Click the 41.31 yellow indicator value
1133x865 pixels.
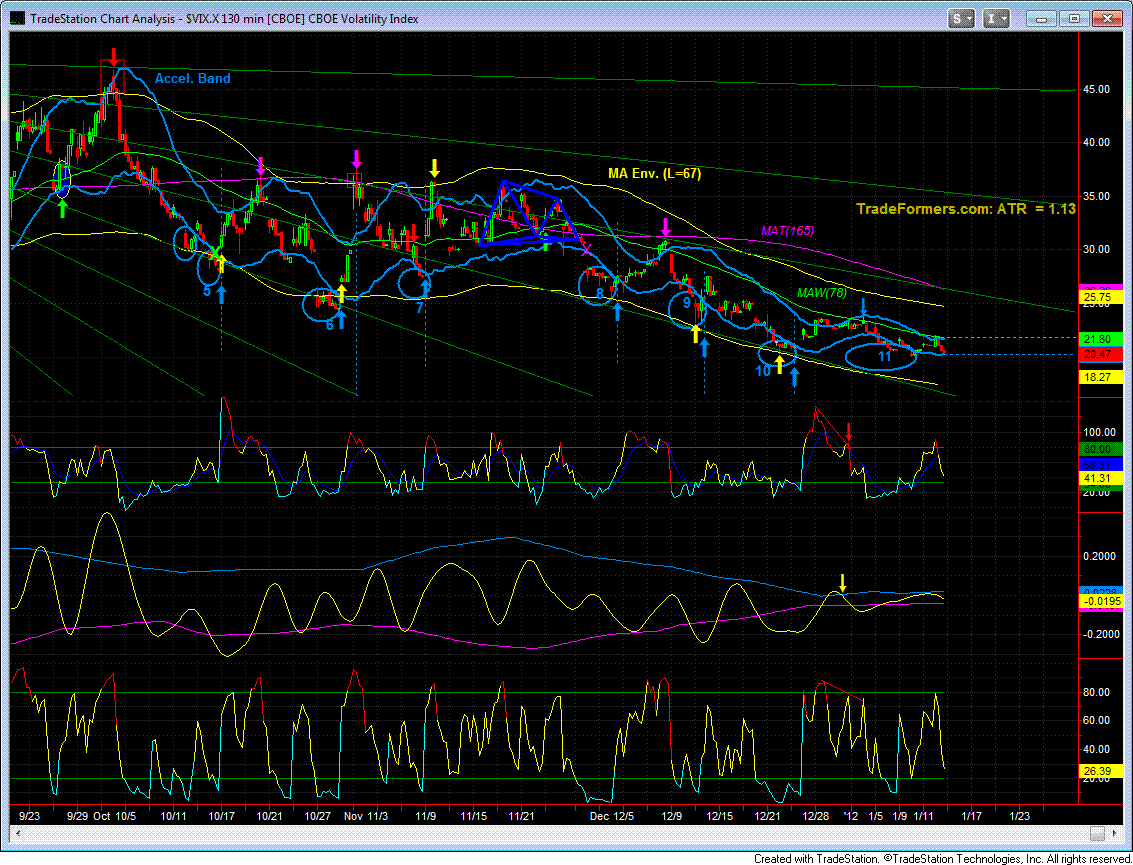(1100, 478)
